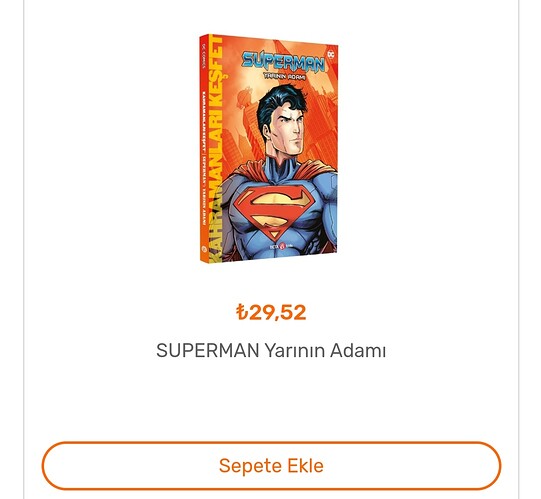Click the ₺29,52 price label
The image size is (541, 499).
(271, 312)
